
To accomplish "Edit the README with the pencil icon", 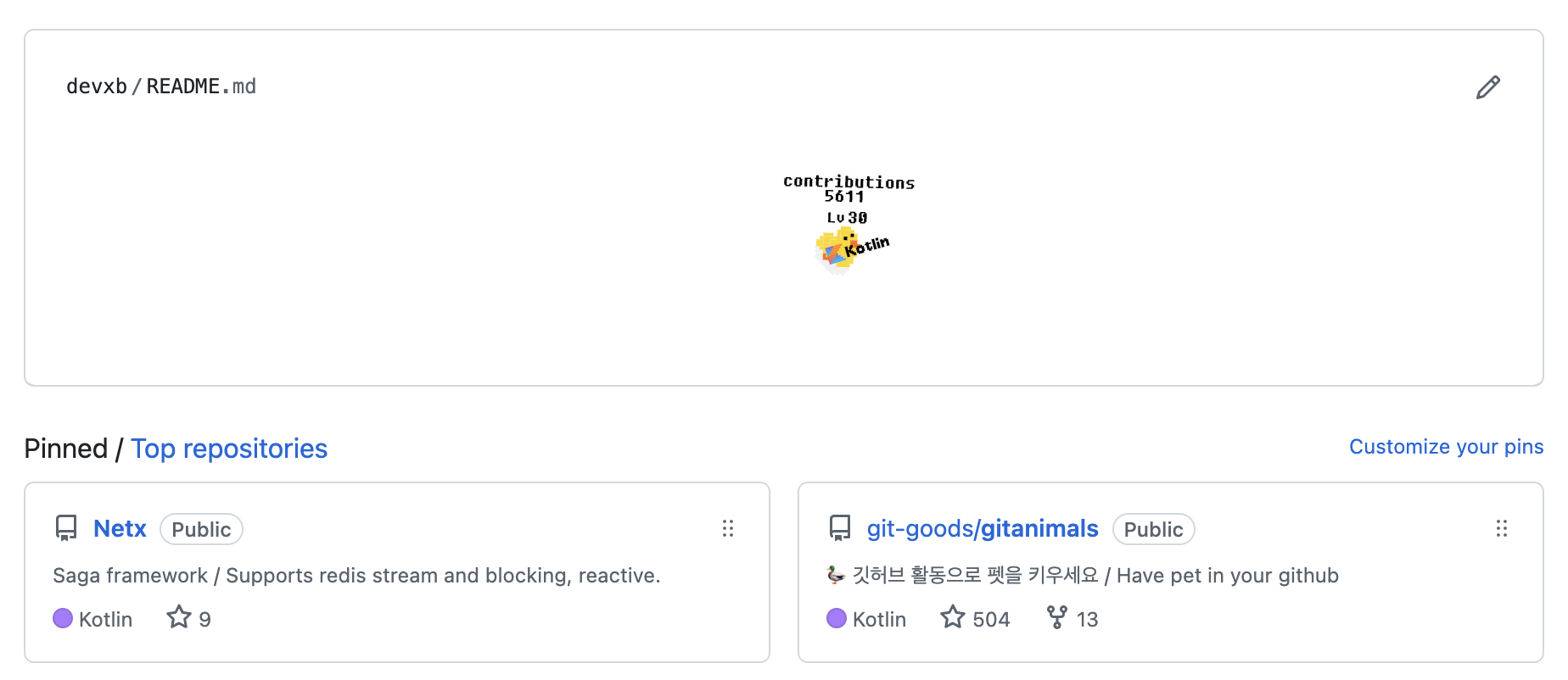I will tap(1487, 87).
